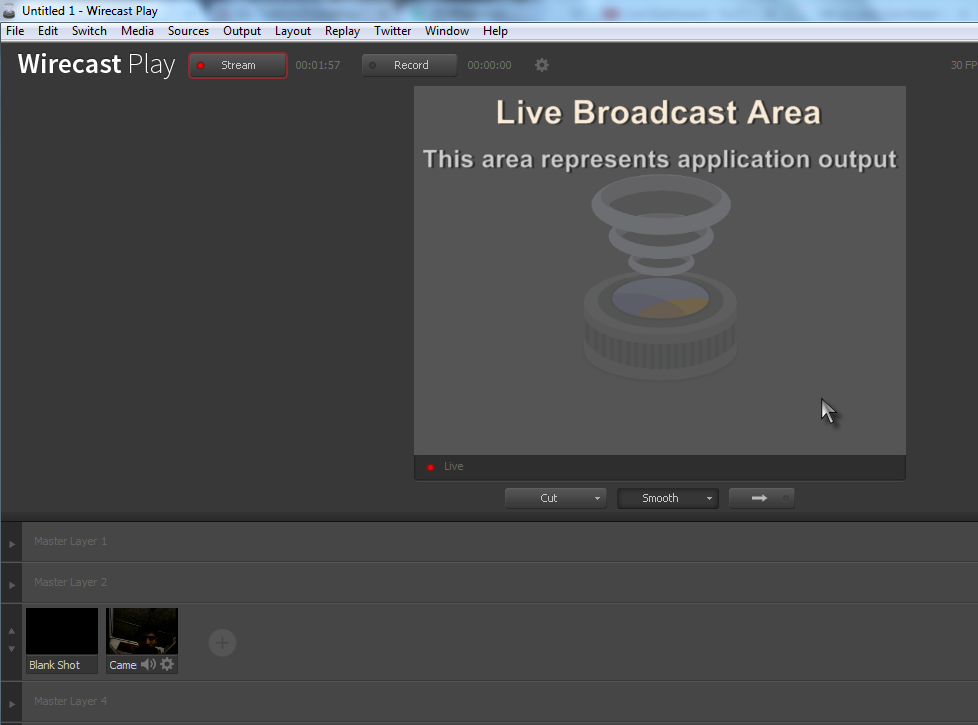Open the Switch menu
The width and height of the screenshot is (978, 725).
[x=89, y=31]
